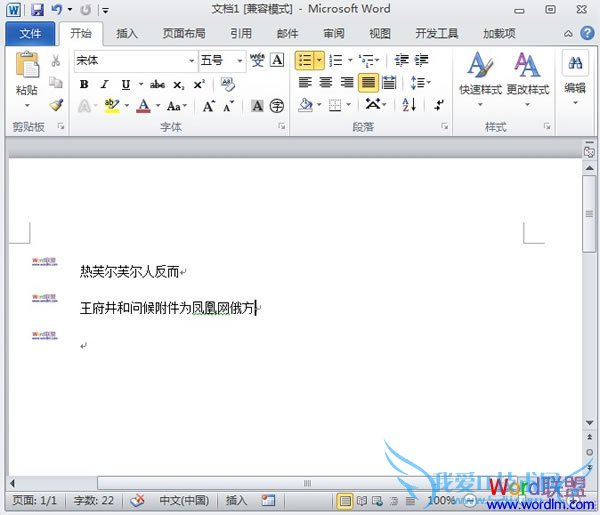
Task: Toggle bold formatting
Action: coord(84,84)
